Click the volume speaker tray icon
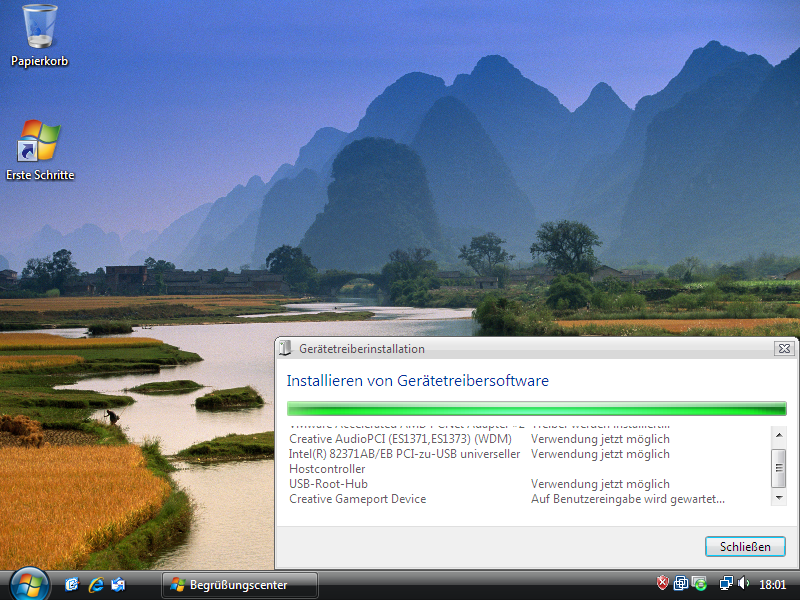 pos(743,583)
